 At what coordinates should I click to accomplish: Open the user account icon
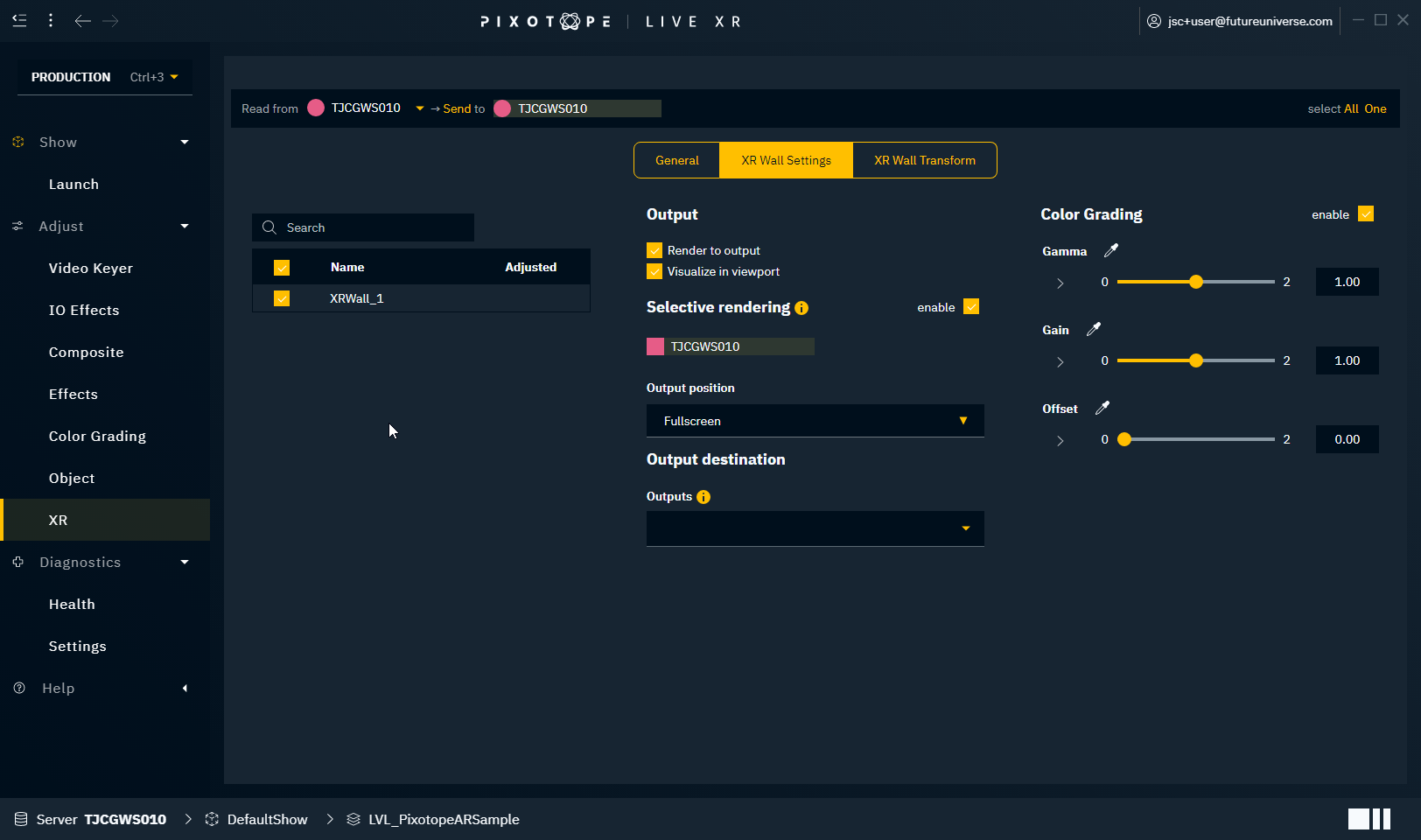point(1154,21)
